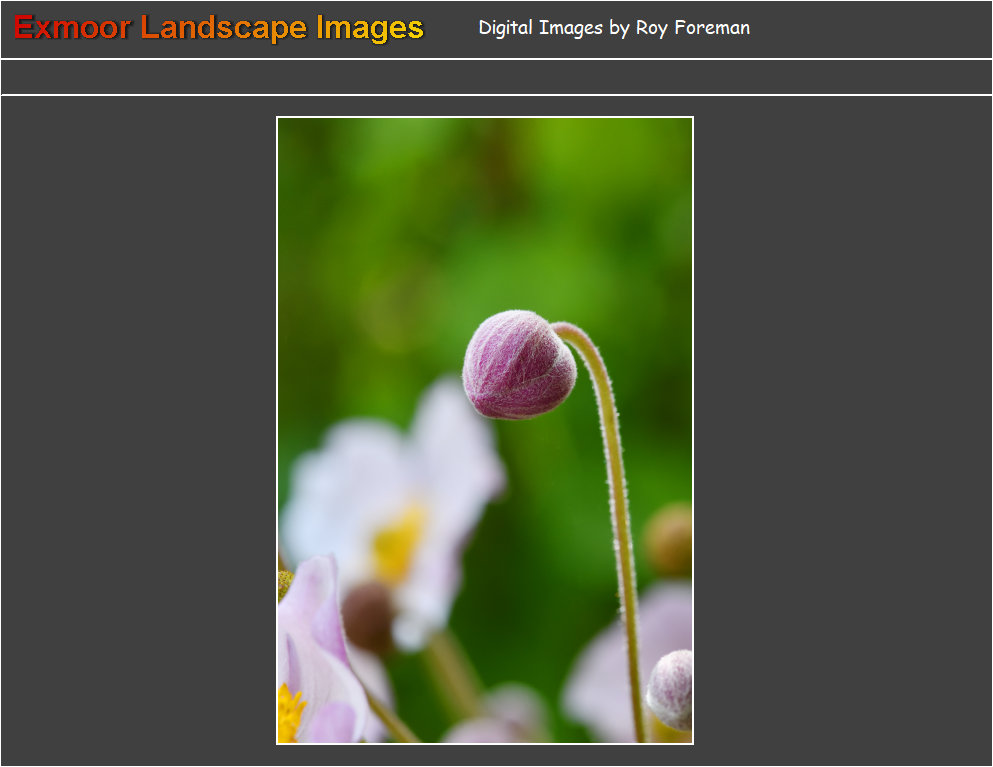Open the anemone flower photograph

(x=485, y=430)
